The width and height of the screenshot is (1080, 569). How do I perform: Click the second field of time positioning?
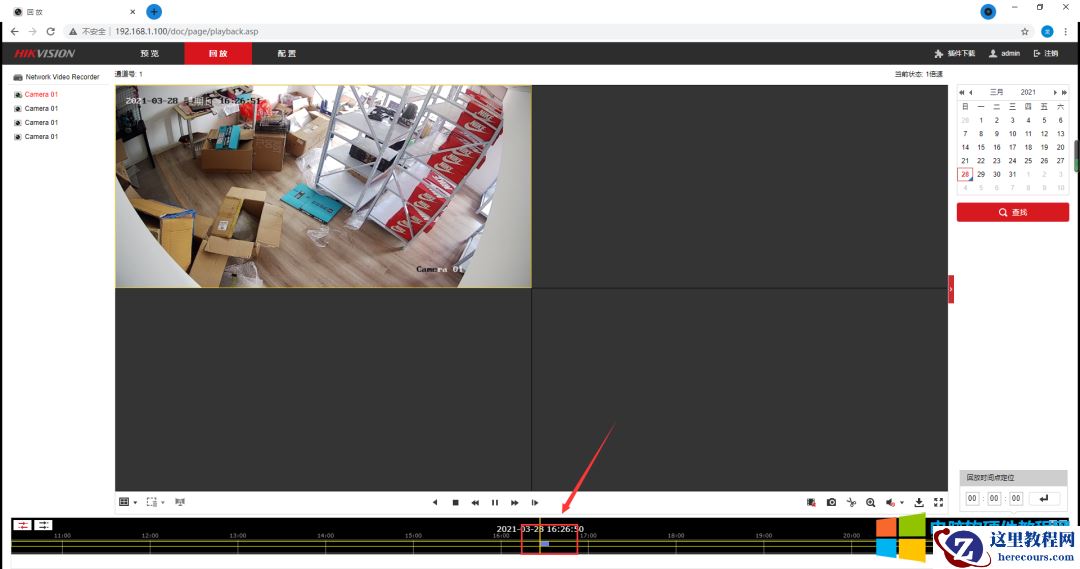(x=1016, y=498)
